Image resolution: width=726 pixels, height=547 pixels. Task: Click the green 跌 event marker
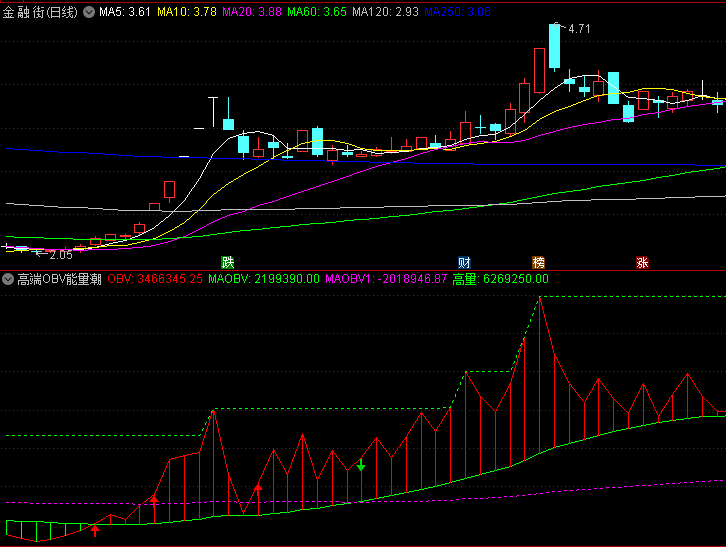228,262
